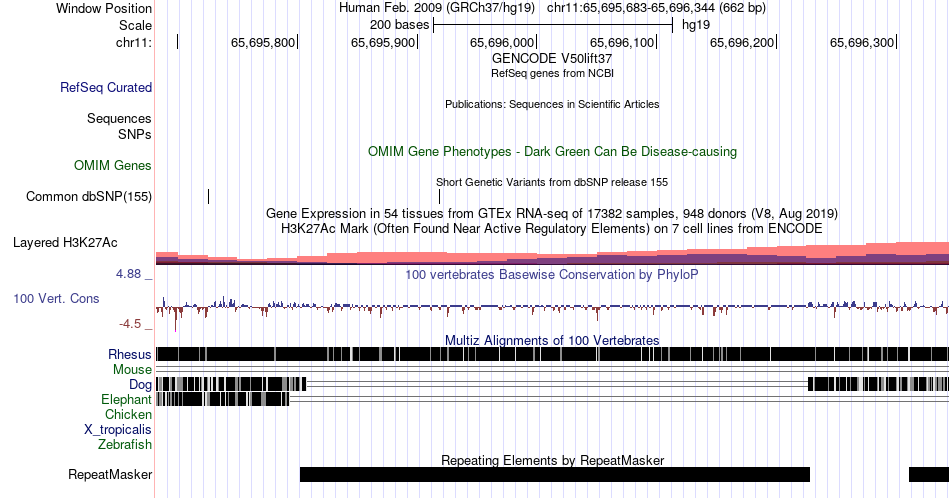950x498 pixels.
Task: Click the 4.88 PhyloP upper axis value
Action: (x=128, y=274)
